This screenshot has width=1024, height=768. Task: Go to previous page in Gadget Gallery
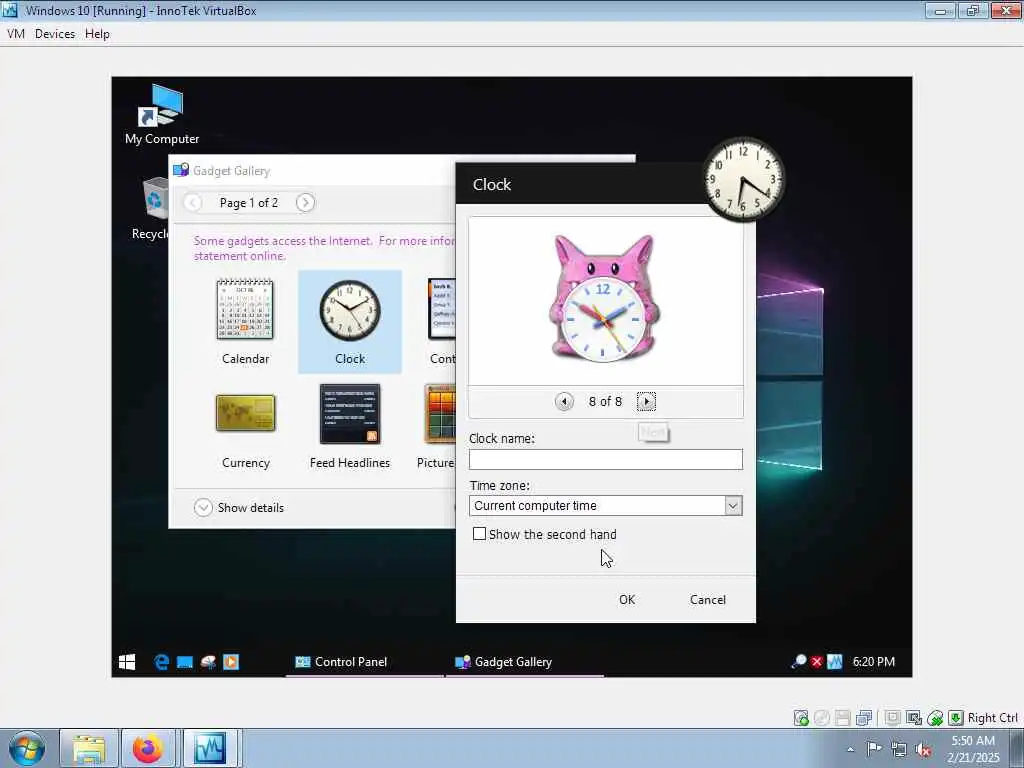193,202
